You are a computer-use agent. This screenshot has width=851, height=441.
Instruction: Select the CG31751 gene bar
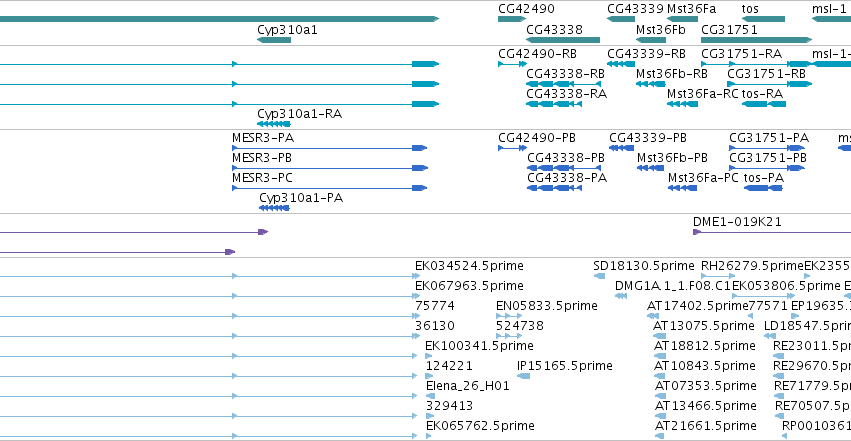click(x=757, y=40)
